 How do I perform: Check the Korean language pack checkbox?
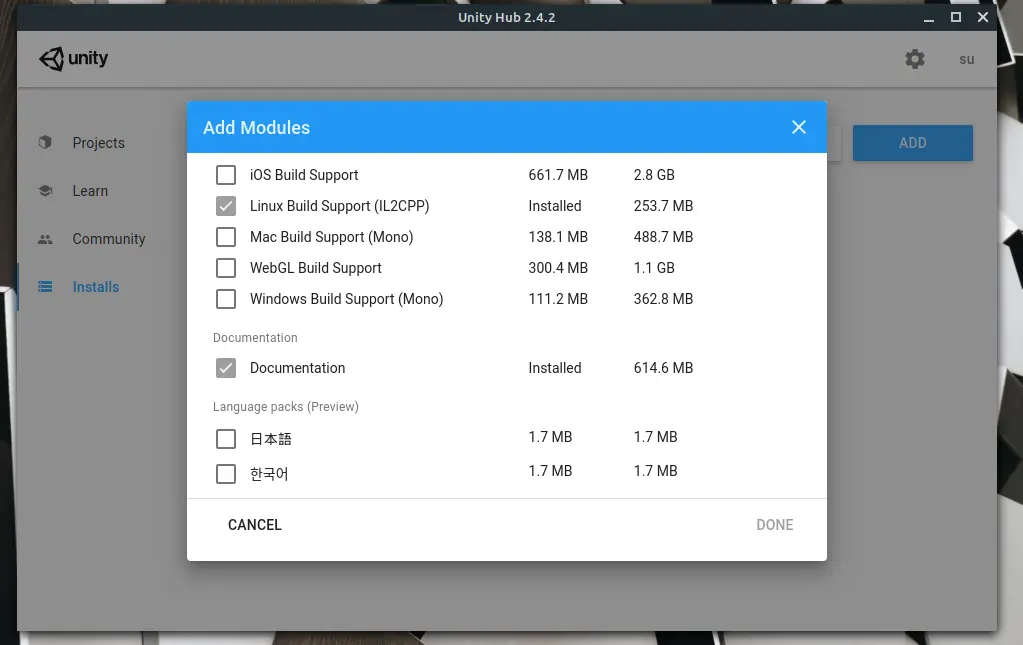[226, 473]
